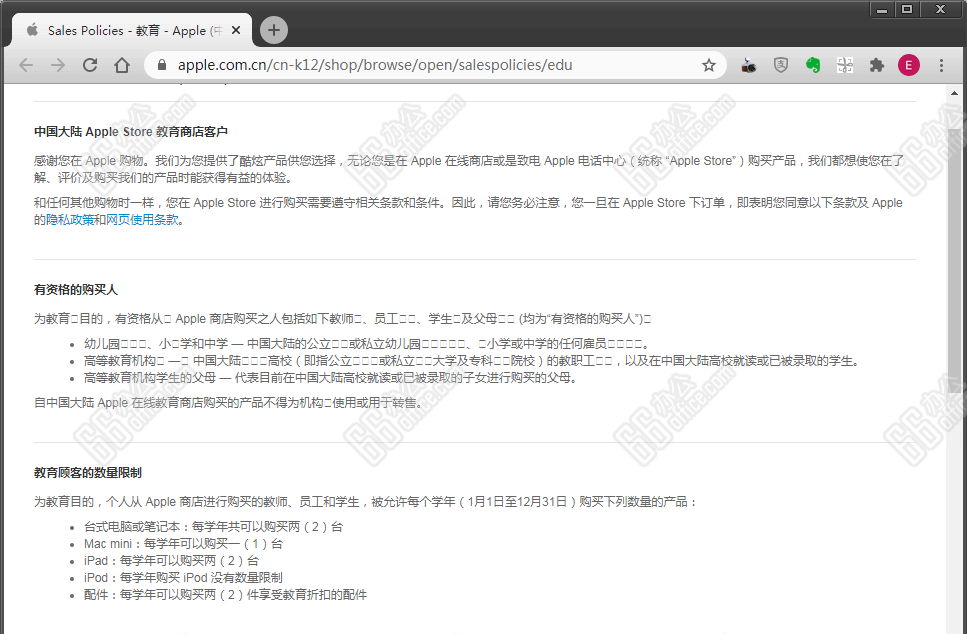Reload the current page
967x634 pixels.
pyautogui.click(x=90, y=65)
